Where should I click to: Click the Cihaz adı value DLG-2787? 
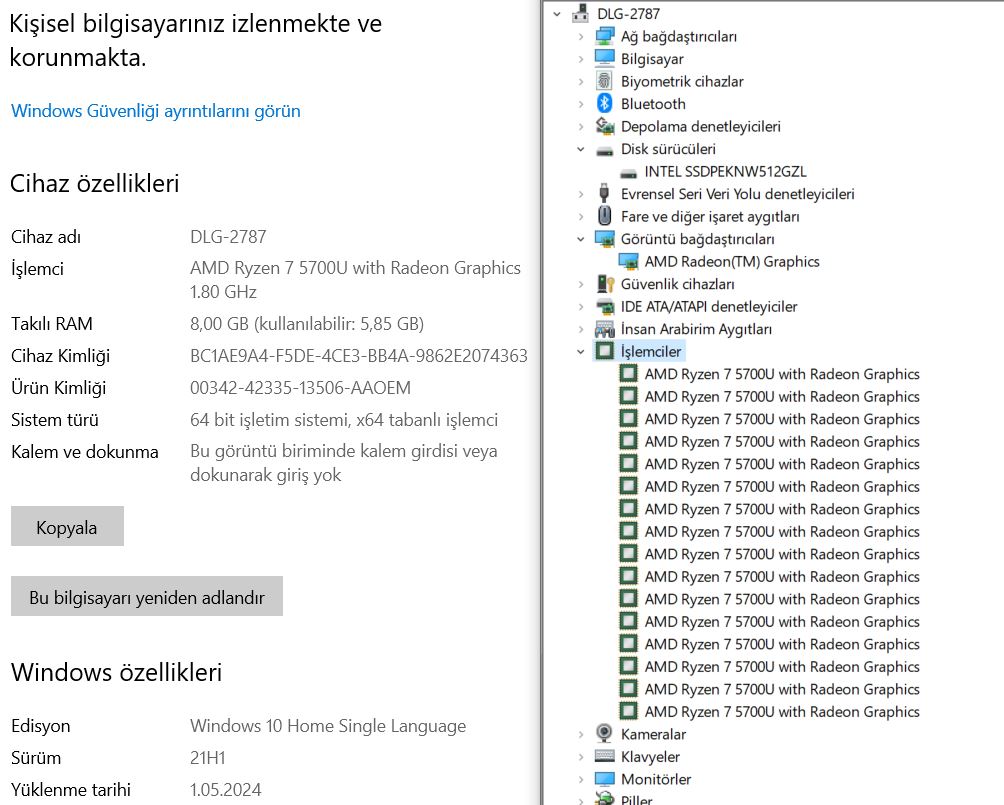click(x=228, y=237)
